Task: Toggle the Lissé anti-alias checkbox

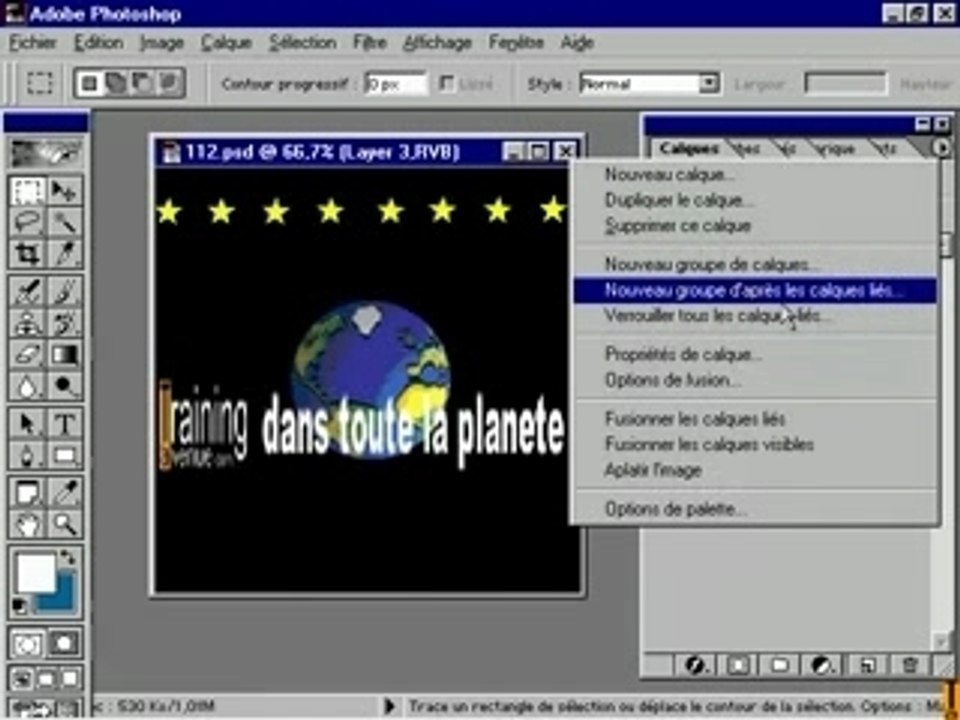Action: click(x=447, y=83)
